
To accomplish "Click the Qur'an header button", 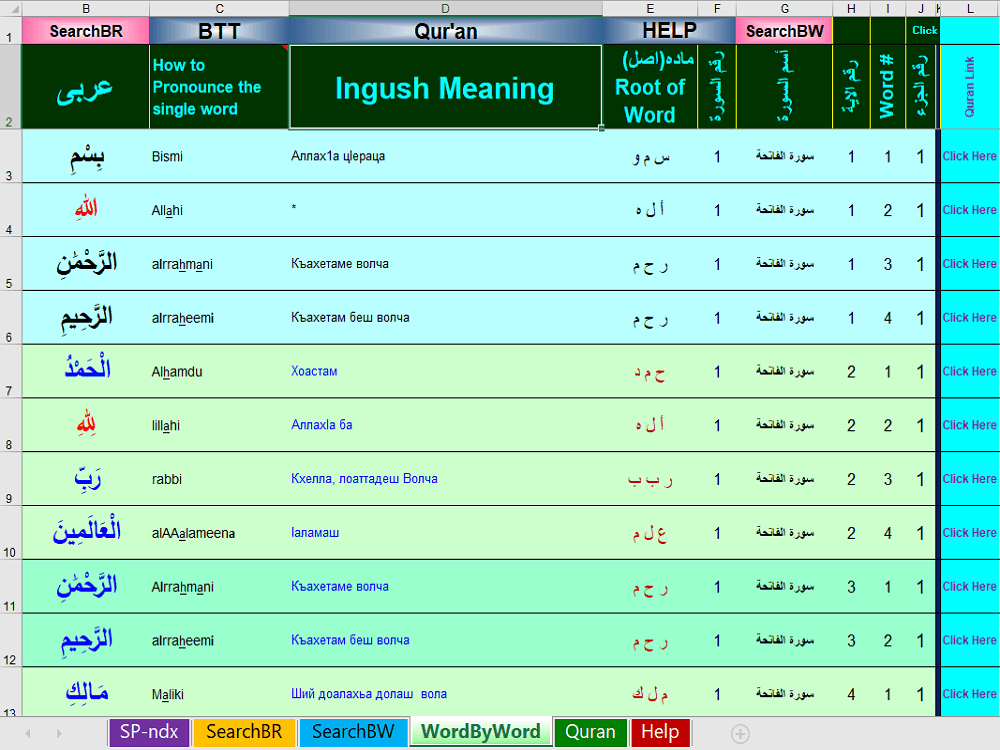I will [x=445, y=31].
